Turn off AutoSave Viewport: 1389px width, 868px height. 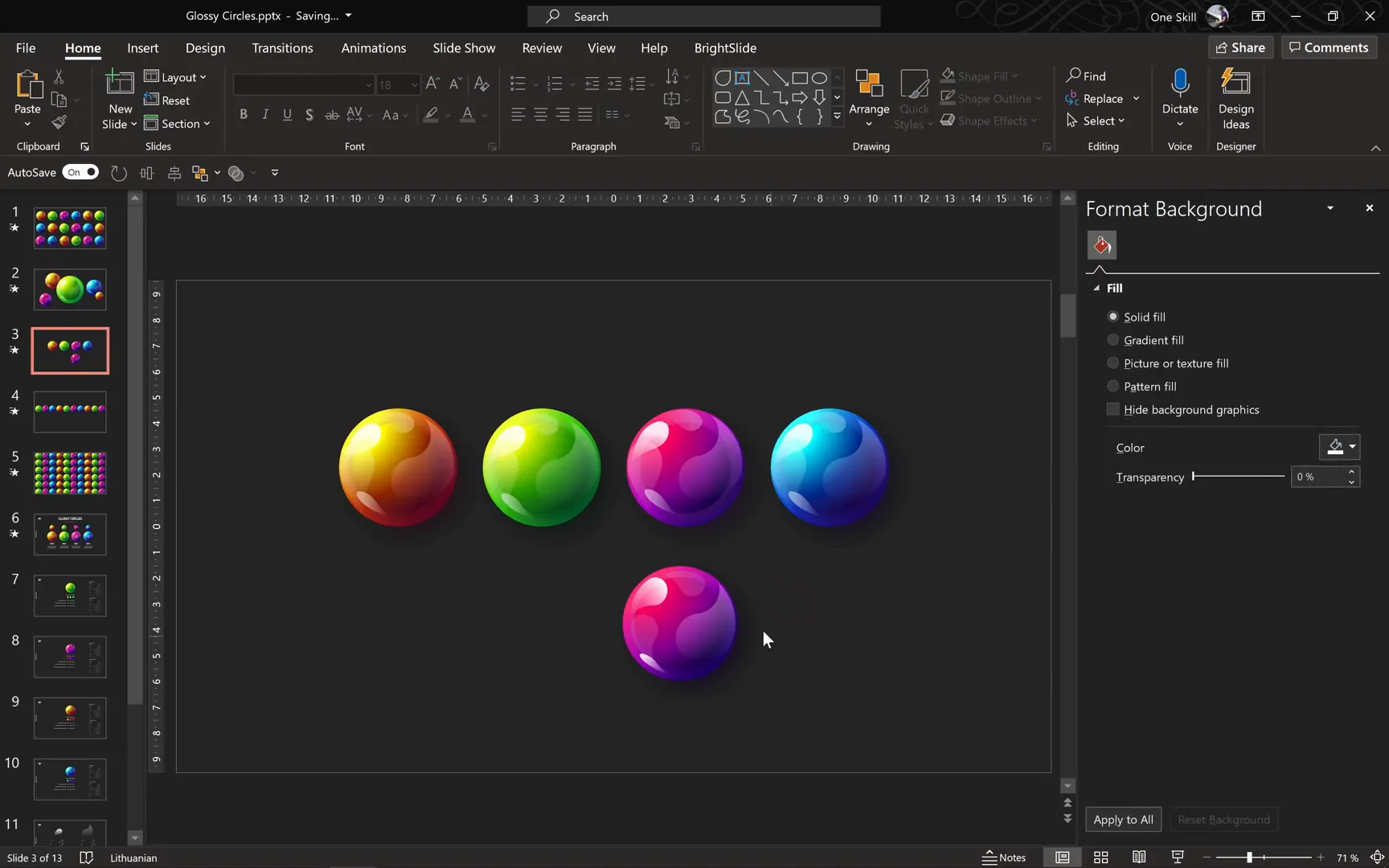point(80,172)
